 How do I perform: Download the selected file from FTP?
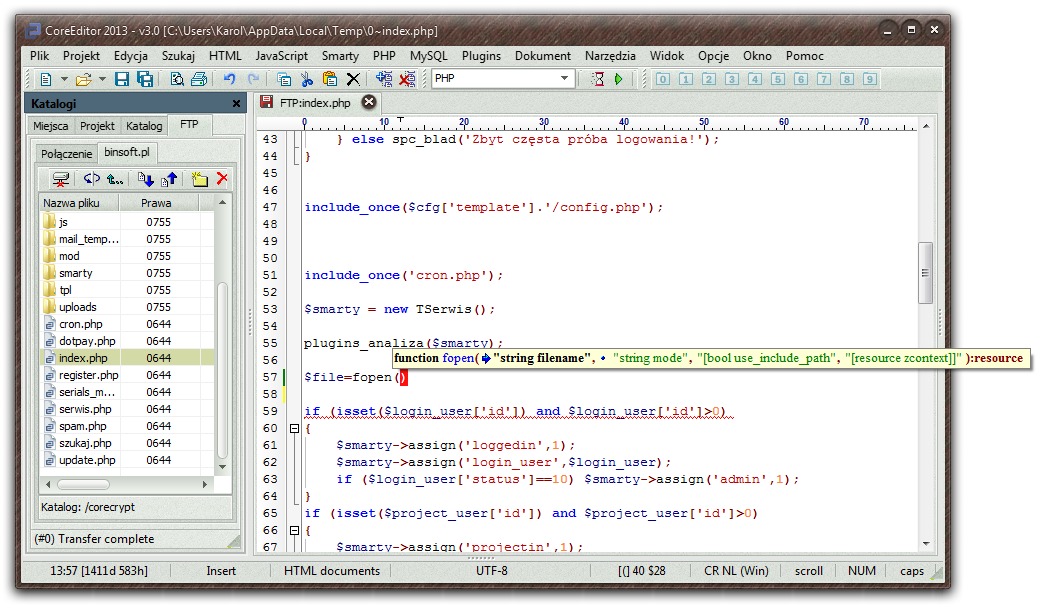pos(146,179)
